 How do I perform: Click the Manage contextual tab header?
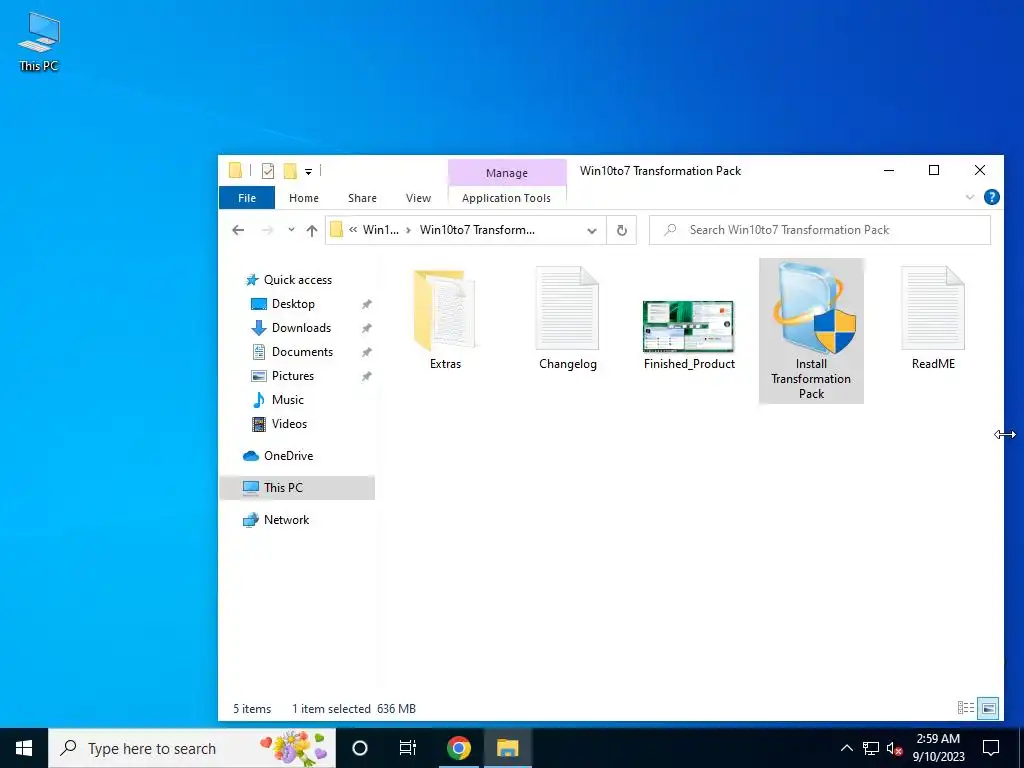tap(507, 173)
